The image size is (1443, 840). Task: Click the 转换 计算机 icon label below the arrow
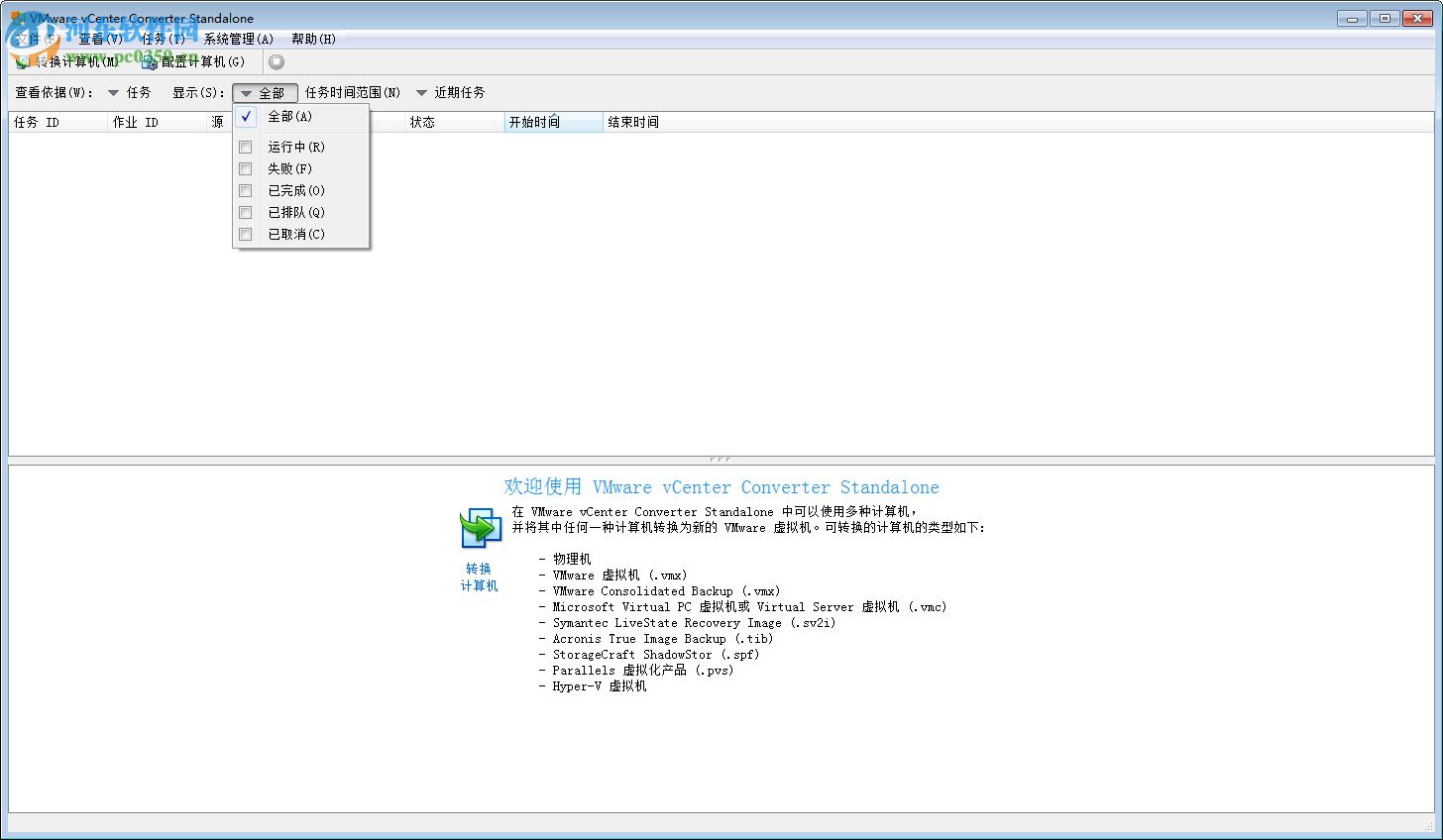(x=479, y=577)
